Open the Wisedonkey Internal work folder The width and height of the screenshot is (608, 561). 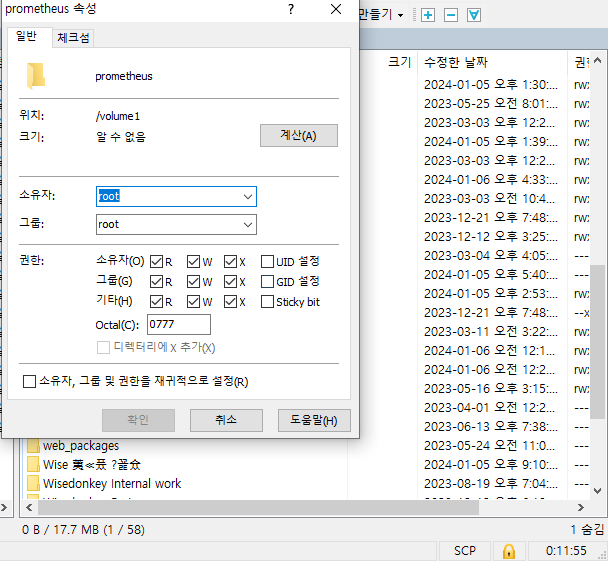[112, 483]
